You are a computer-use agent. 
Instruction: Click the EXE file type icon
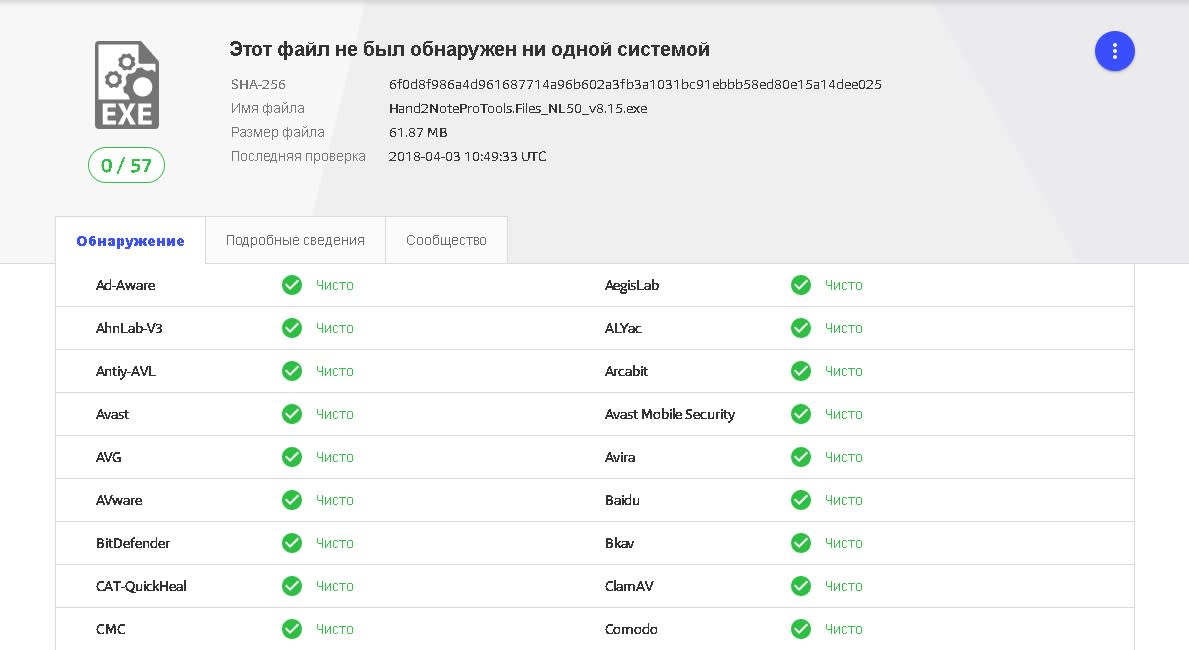click(127, 85)
